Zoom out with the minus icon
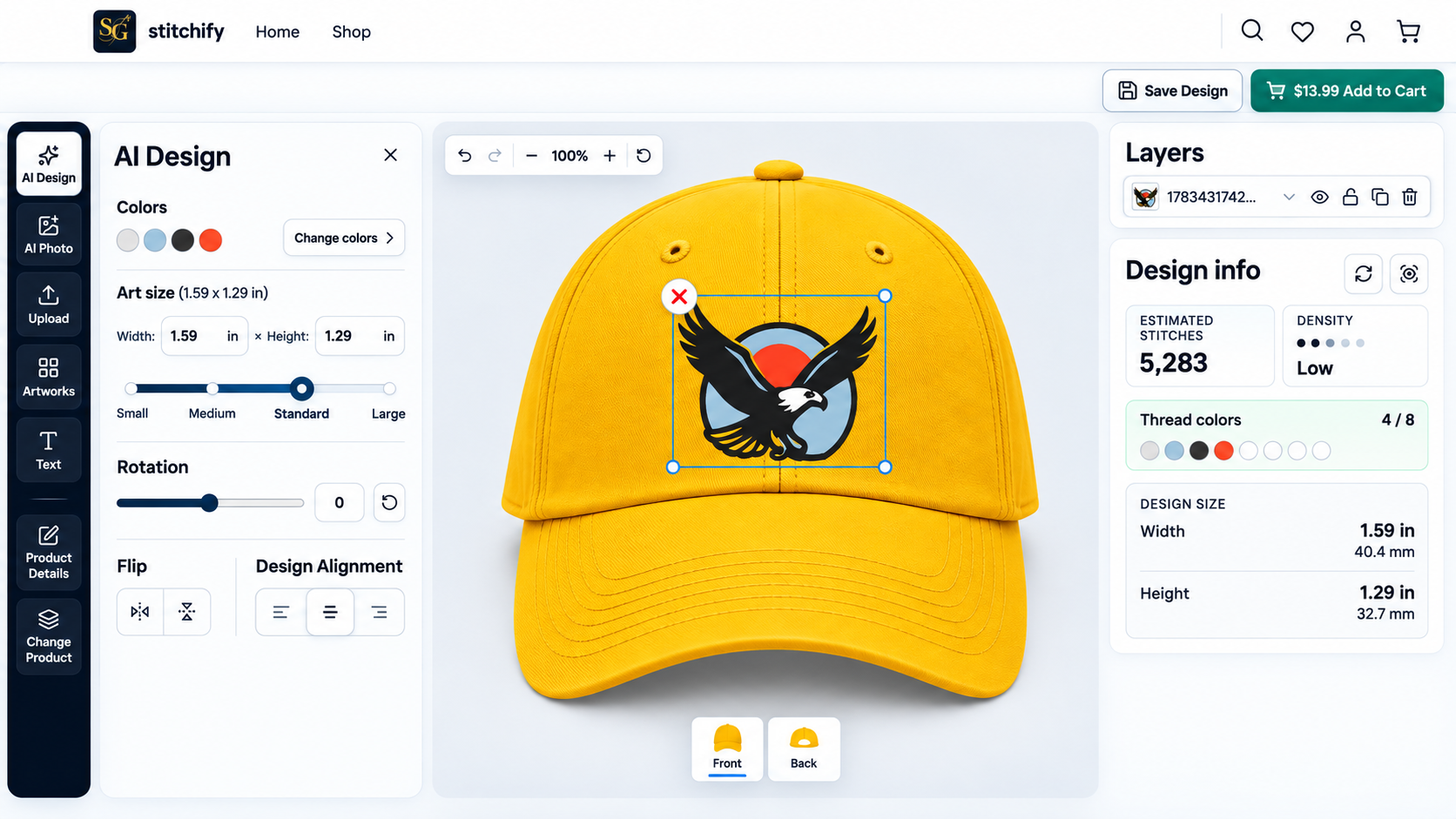This screenshot has height=819, width=1456. pos(531,156)
